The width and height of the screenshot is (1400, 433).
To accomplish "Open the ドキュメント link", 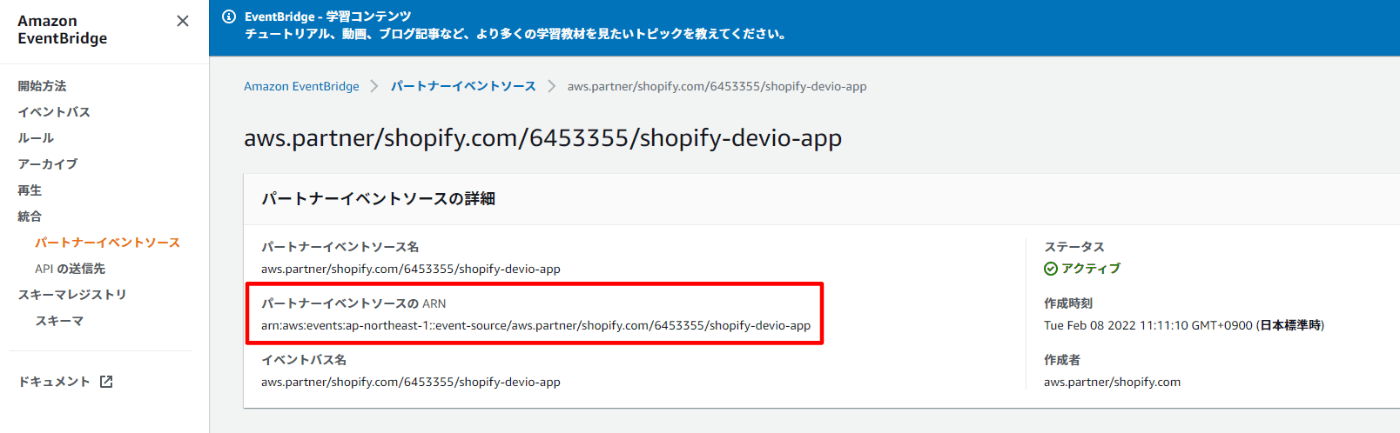I will pos(55,382).
